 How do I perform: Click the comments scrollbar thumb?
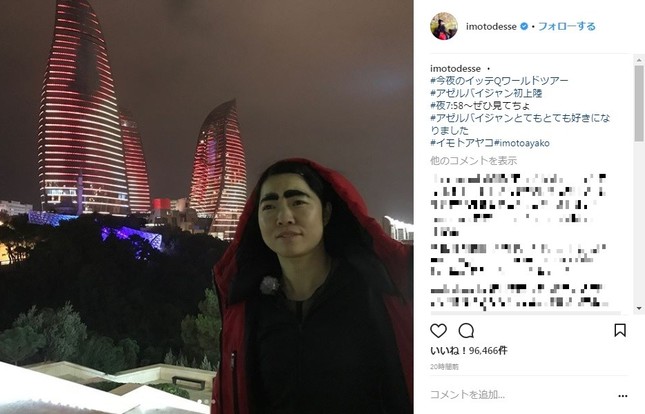[639, 103]
